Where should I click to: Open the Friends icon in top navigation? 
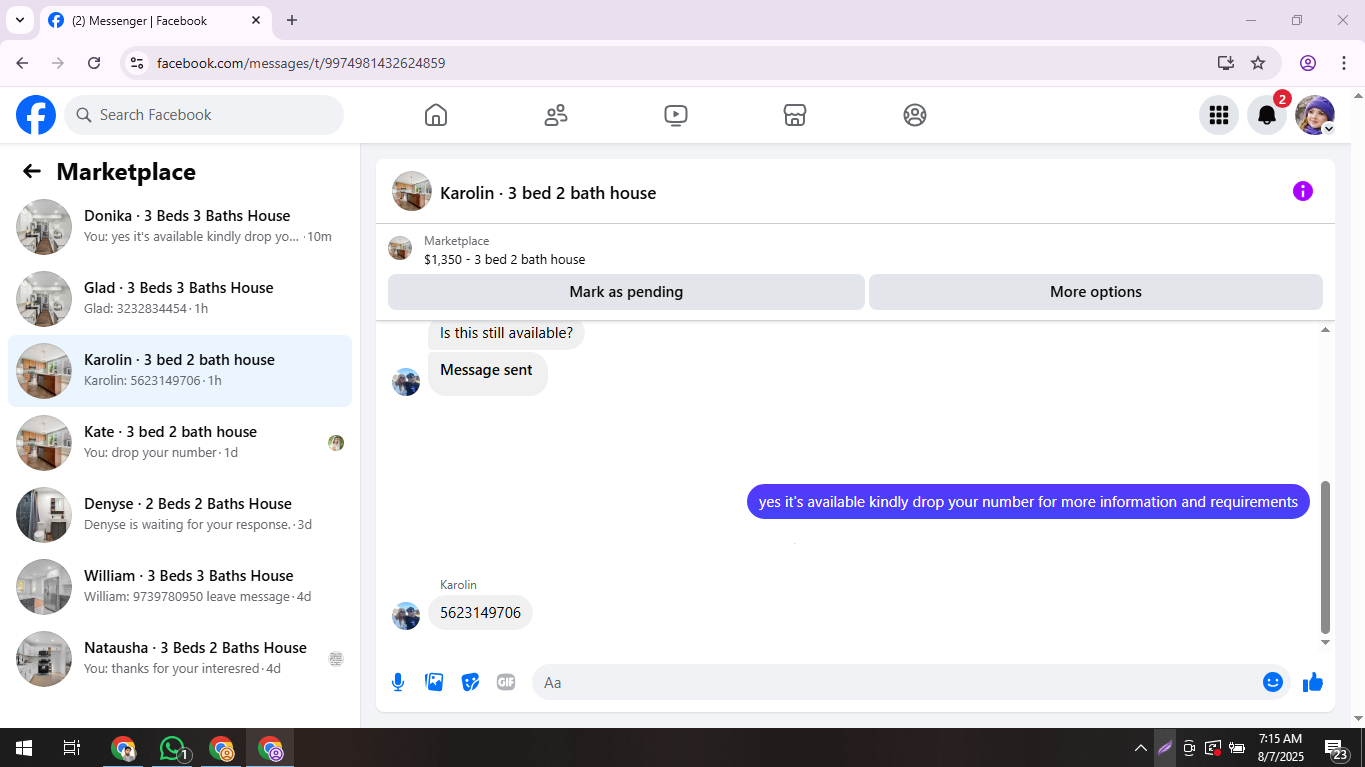556,115
